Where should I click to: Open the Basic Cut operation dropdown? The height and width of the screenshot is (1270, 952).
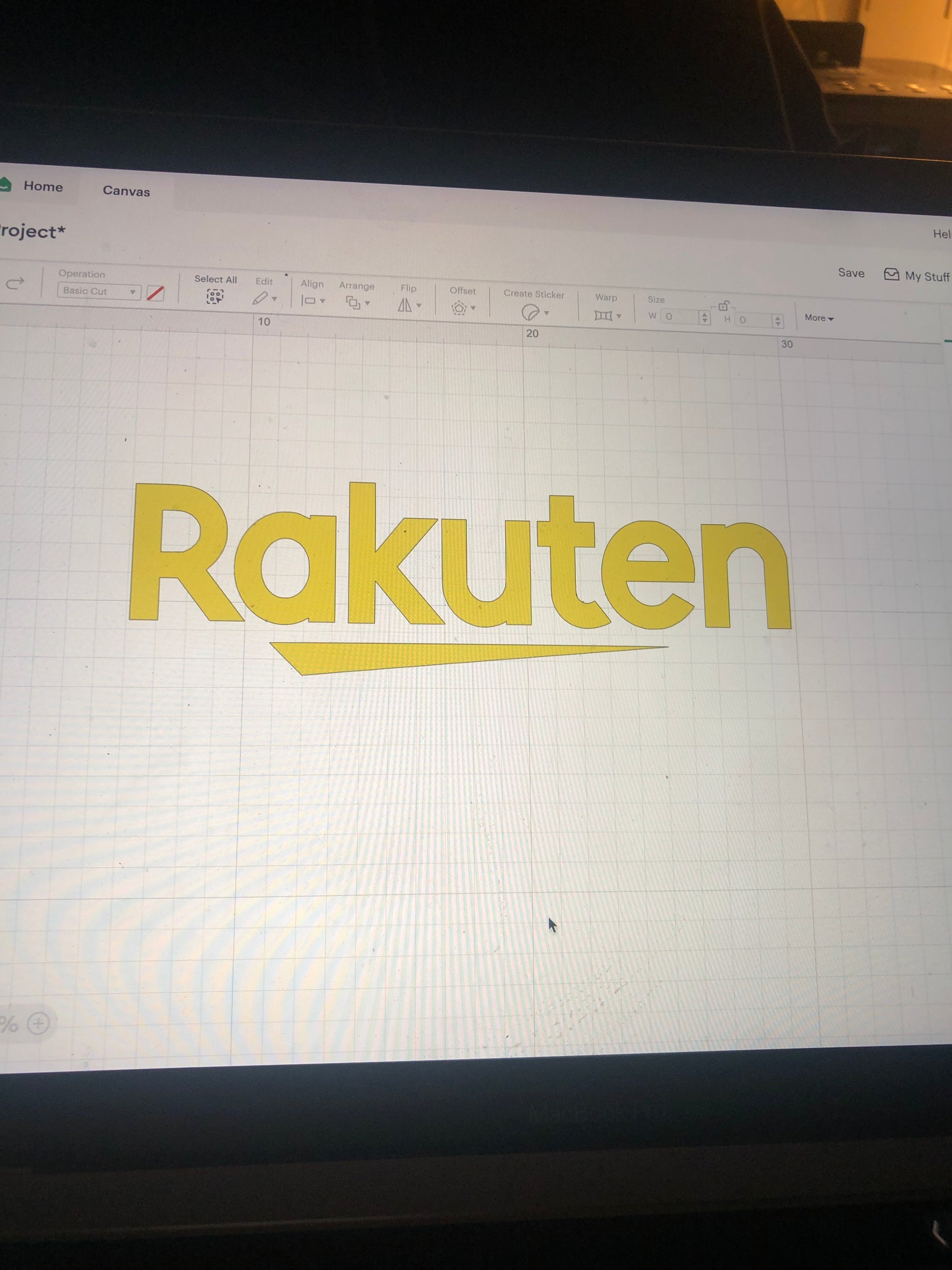click(99, 291)
